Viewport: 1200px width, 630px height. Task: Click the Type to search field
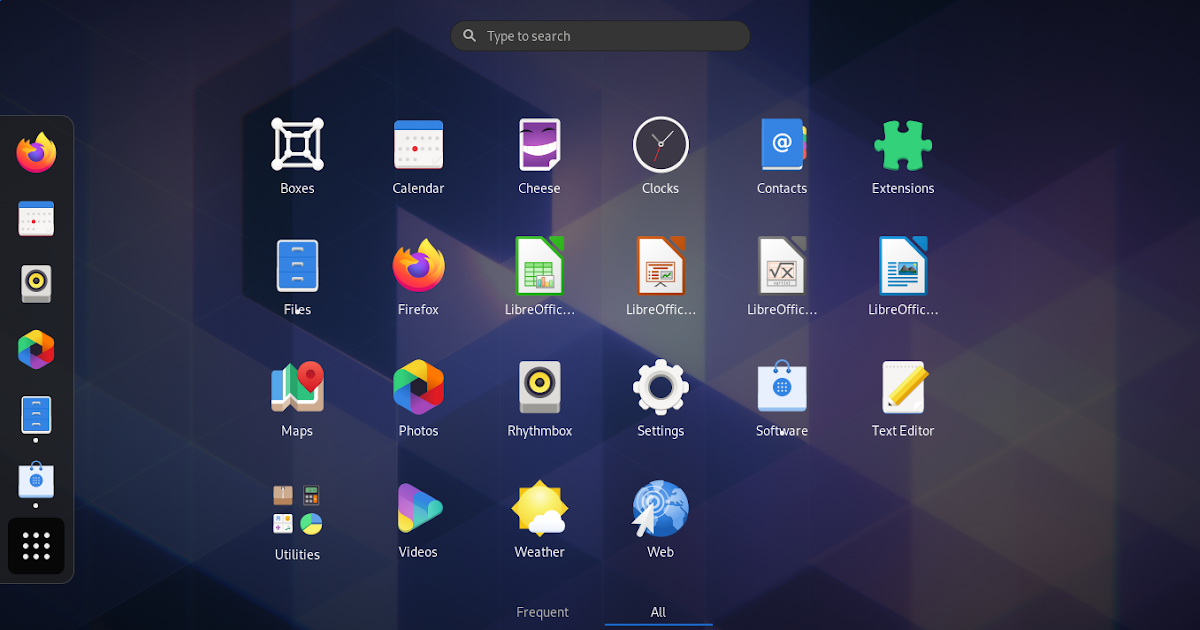pyautogui.click(x=599, y=35)
